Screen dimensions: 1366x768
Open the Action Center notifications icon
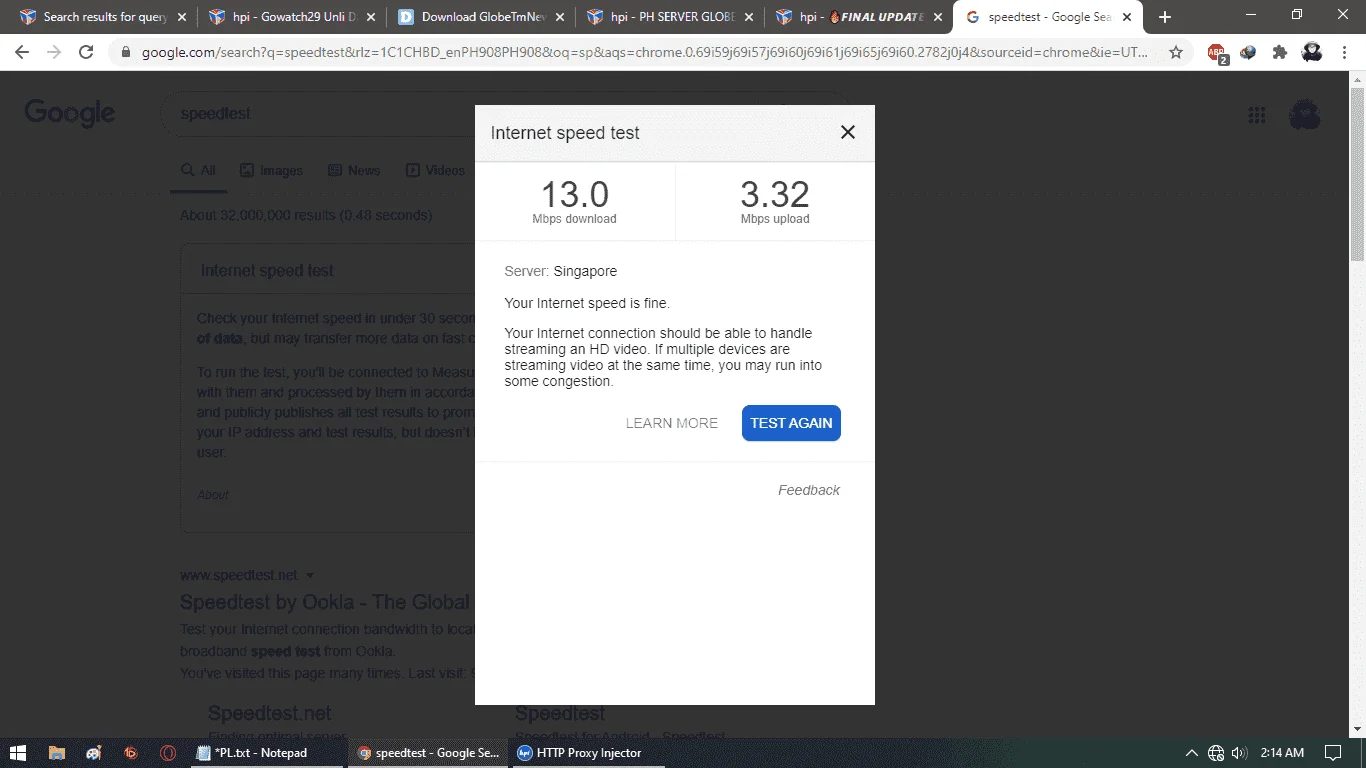1332,753
